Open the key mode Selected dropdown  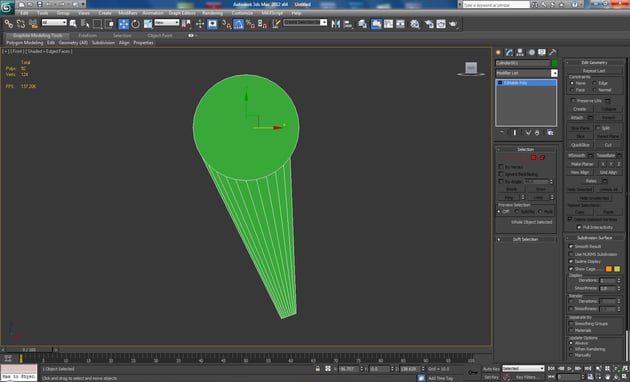[523, 368]
